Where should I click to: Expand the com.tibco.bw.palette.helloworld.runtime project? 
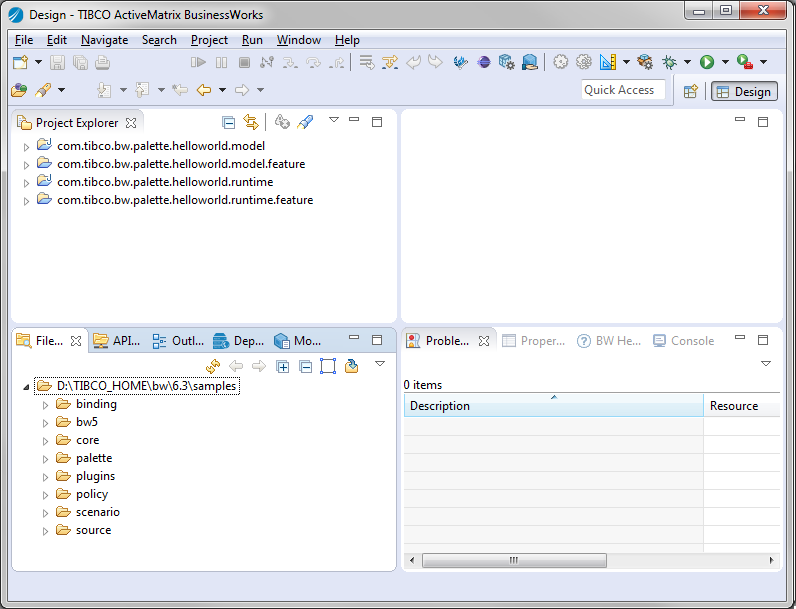(x=26, y=182)
